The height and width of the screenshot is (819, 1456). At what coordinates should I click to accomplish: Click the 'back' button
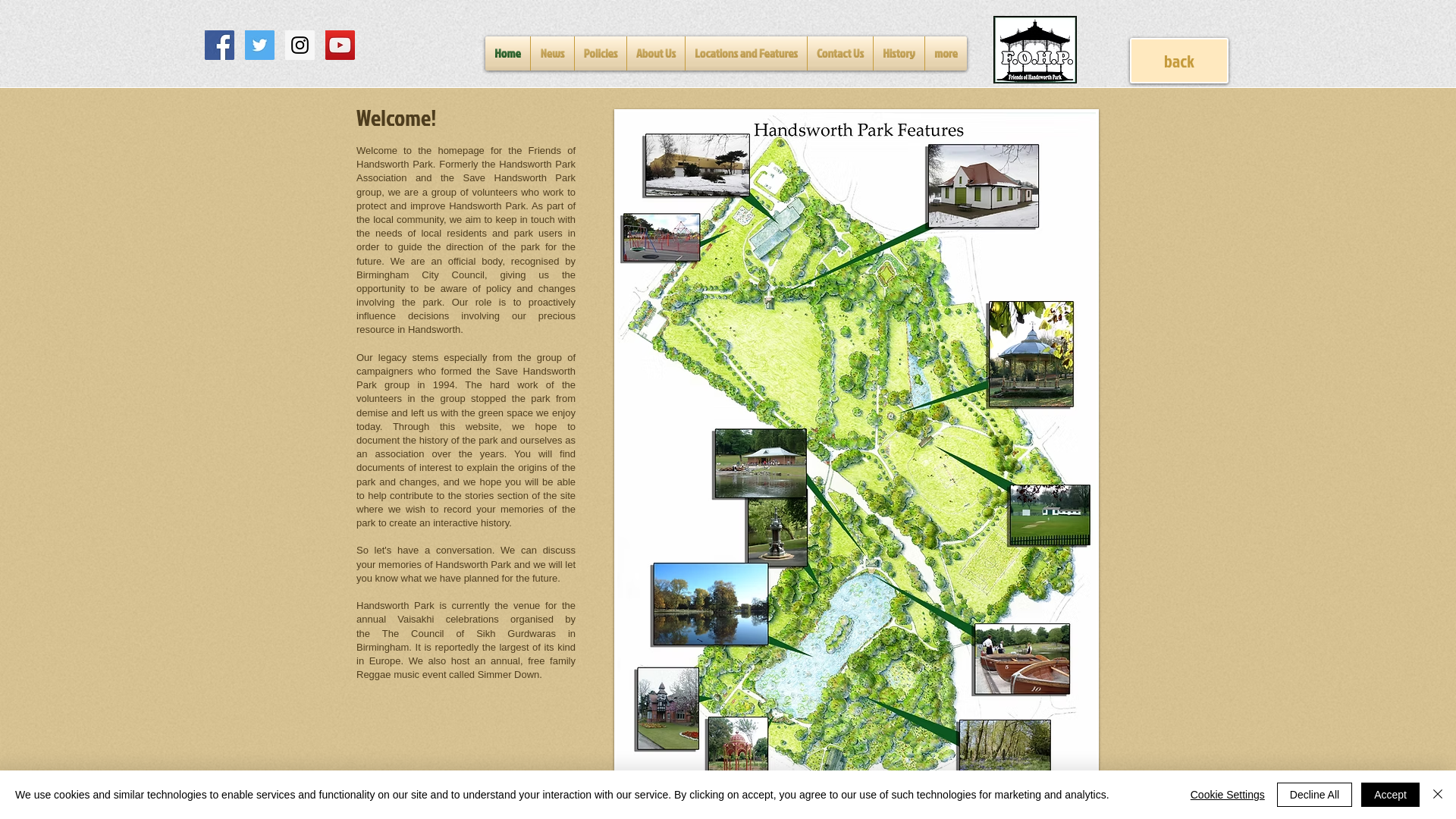1178,61
